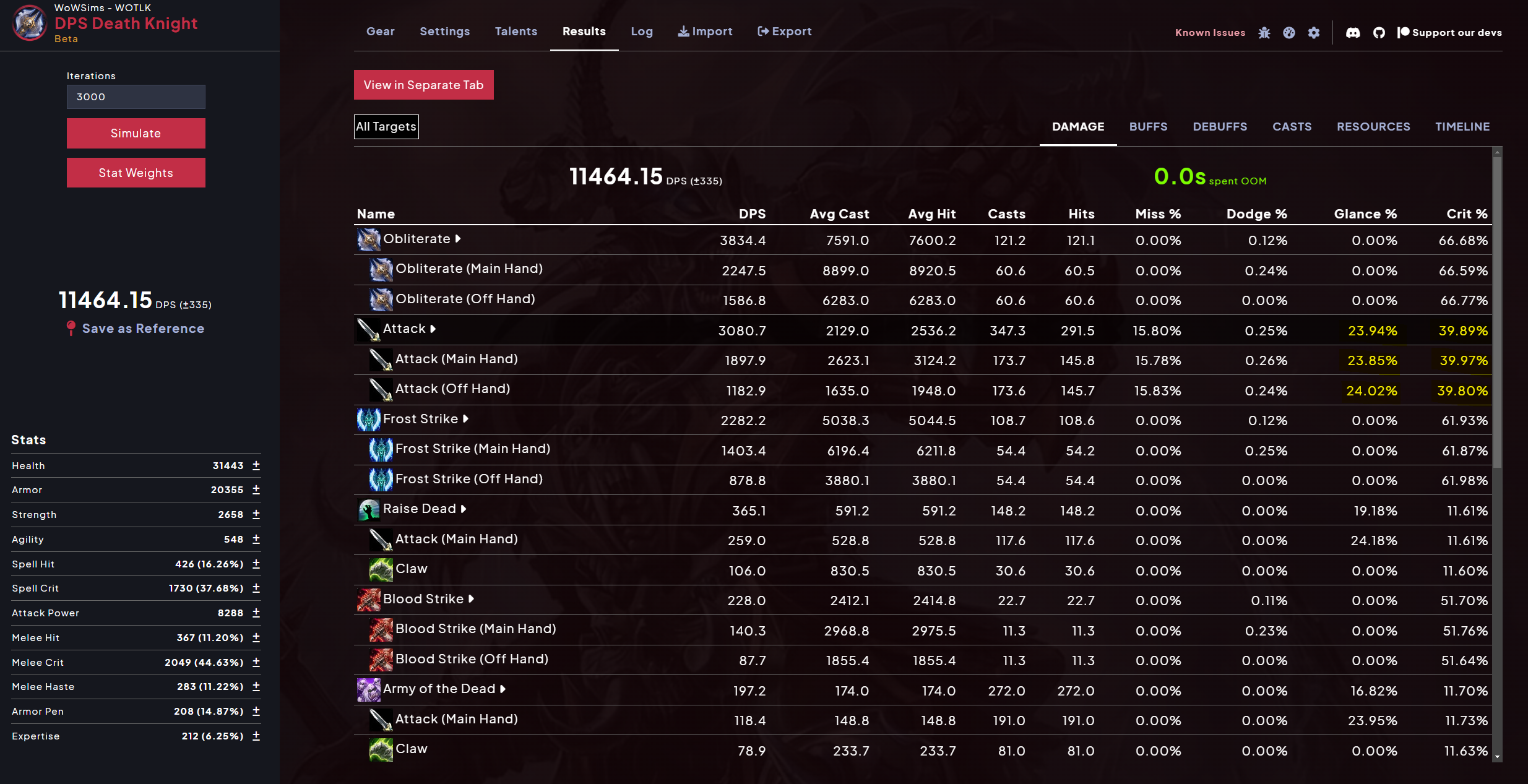This screenshot has width=1528, height=784.
Task: Open the settings gear in the top-right
Action: click(1314, 32)
